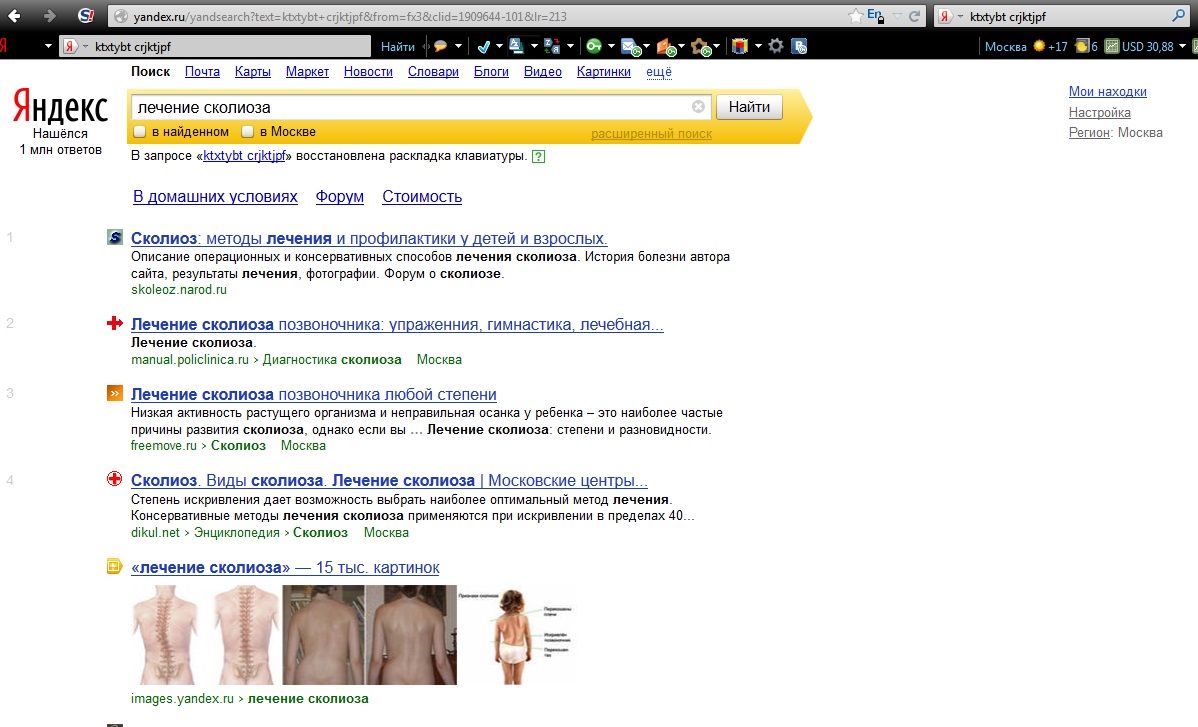Click the mail envelope toolbar icon
Screen dimensions: 1198x727
(631, 47)
